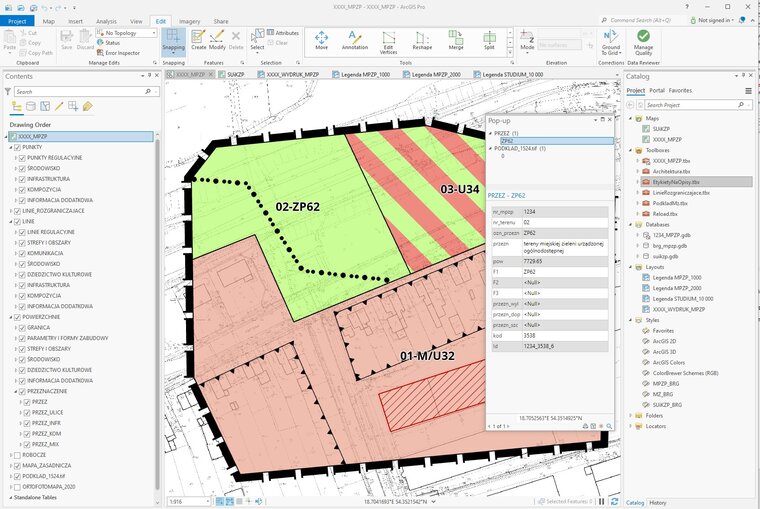Select the Move tool in the Tools gallery
Screen dimensions: 760x509
[321, 41]
